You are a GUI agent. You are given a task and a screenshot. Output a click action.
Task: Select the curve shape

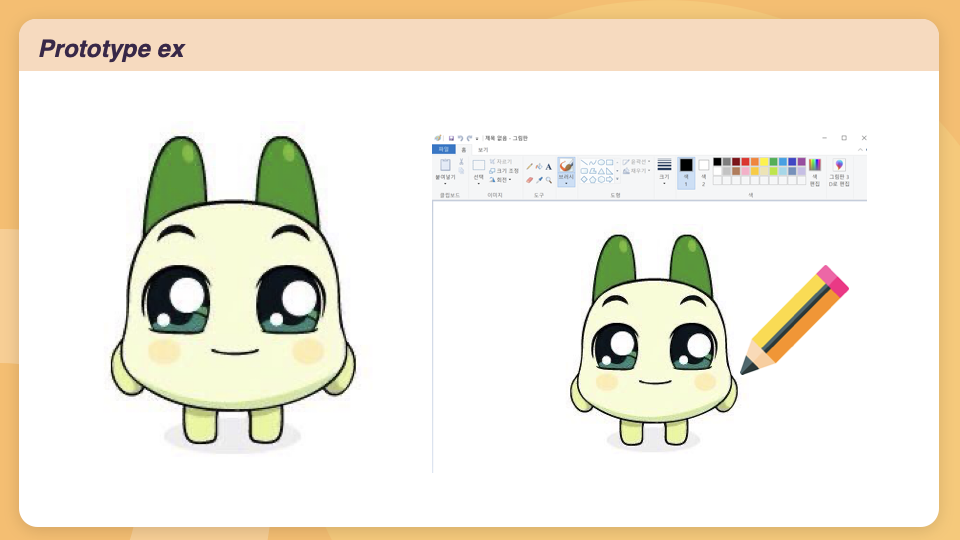(x=593, y=162)
